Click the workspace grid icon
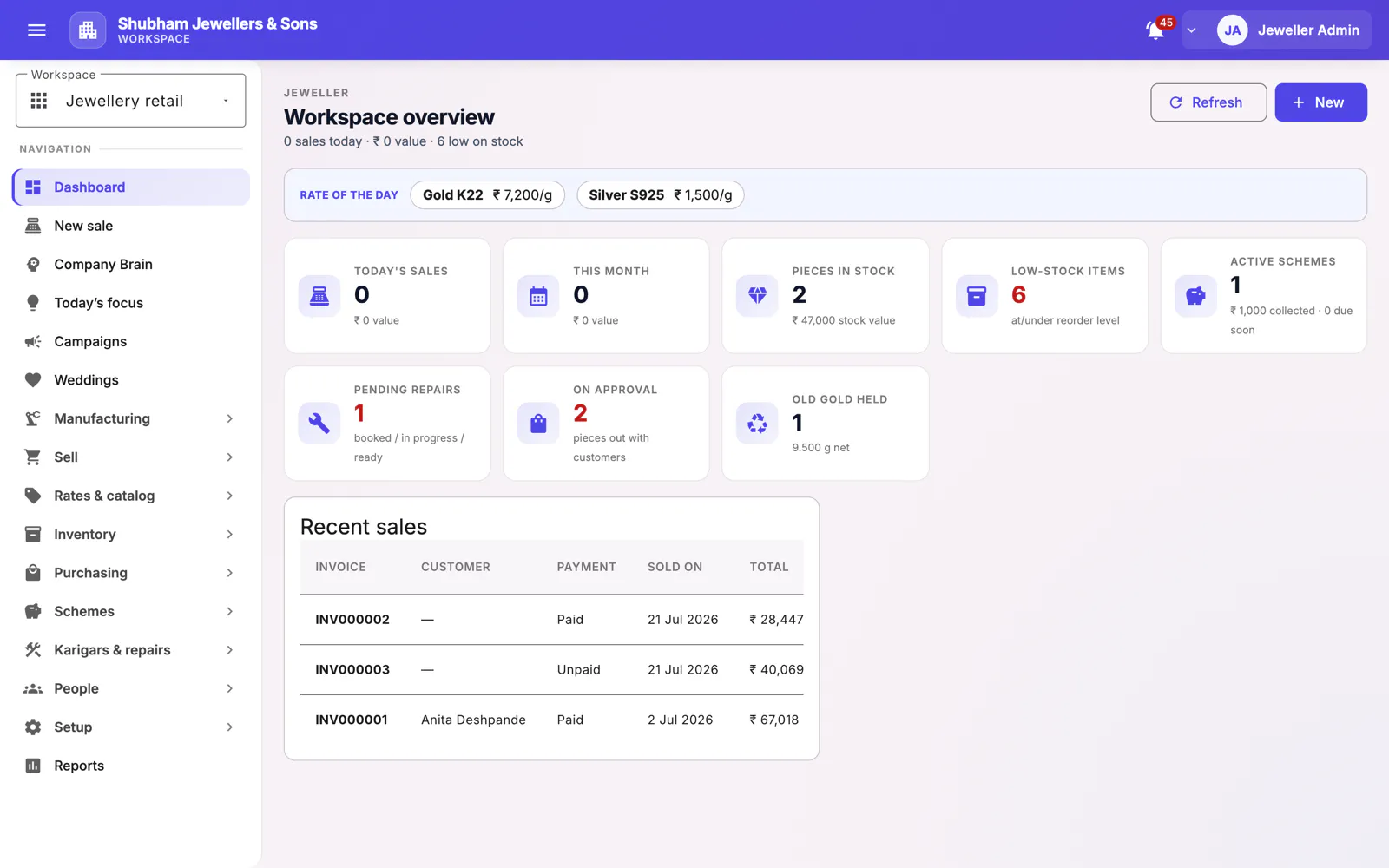This screenshot has height=868, width=1389. point(39,101)
